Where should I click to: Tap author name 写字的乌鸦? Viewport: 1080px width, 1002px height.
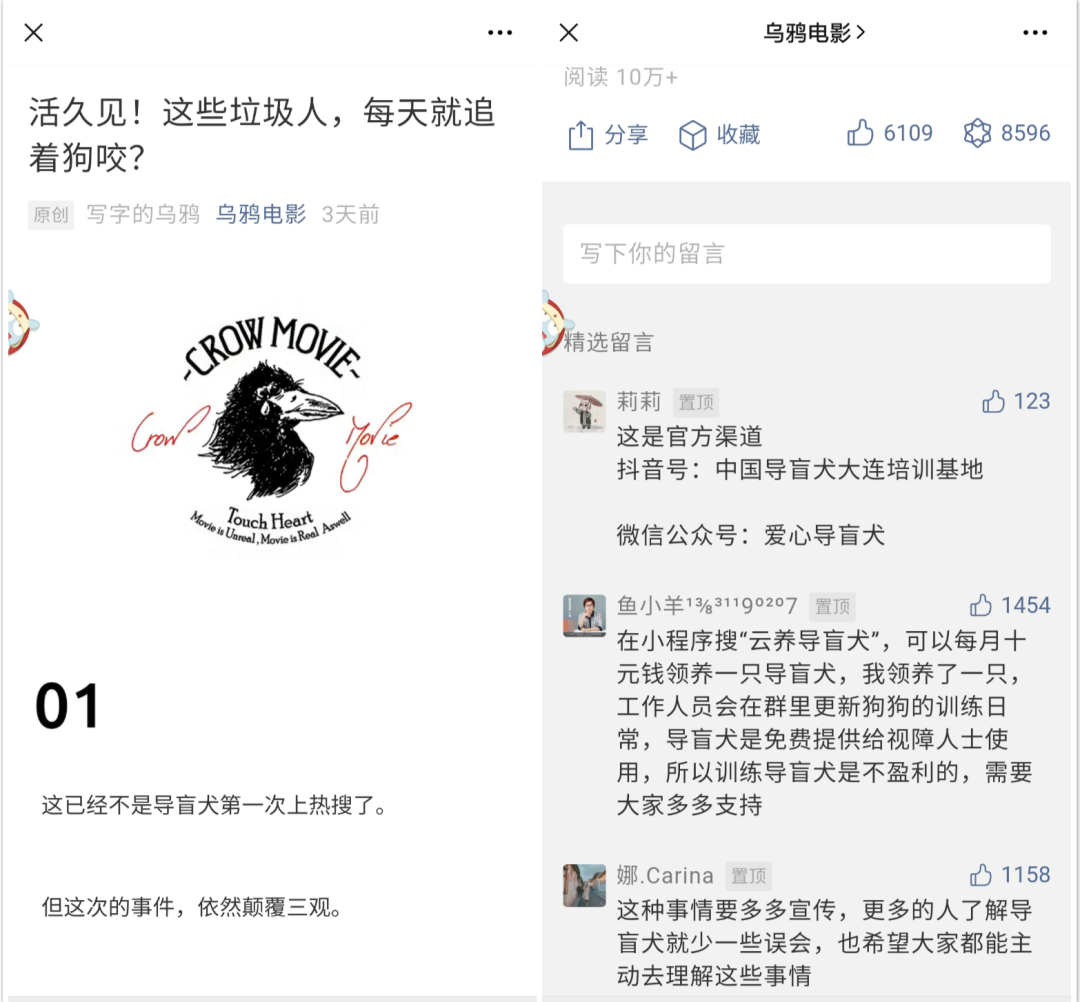(143, 214)
